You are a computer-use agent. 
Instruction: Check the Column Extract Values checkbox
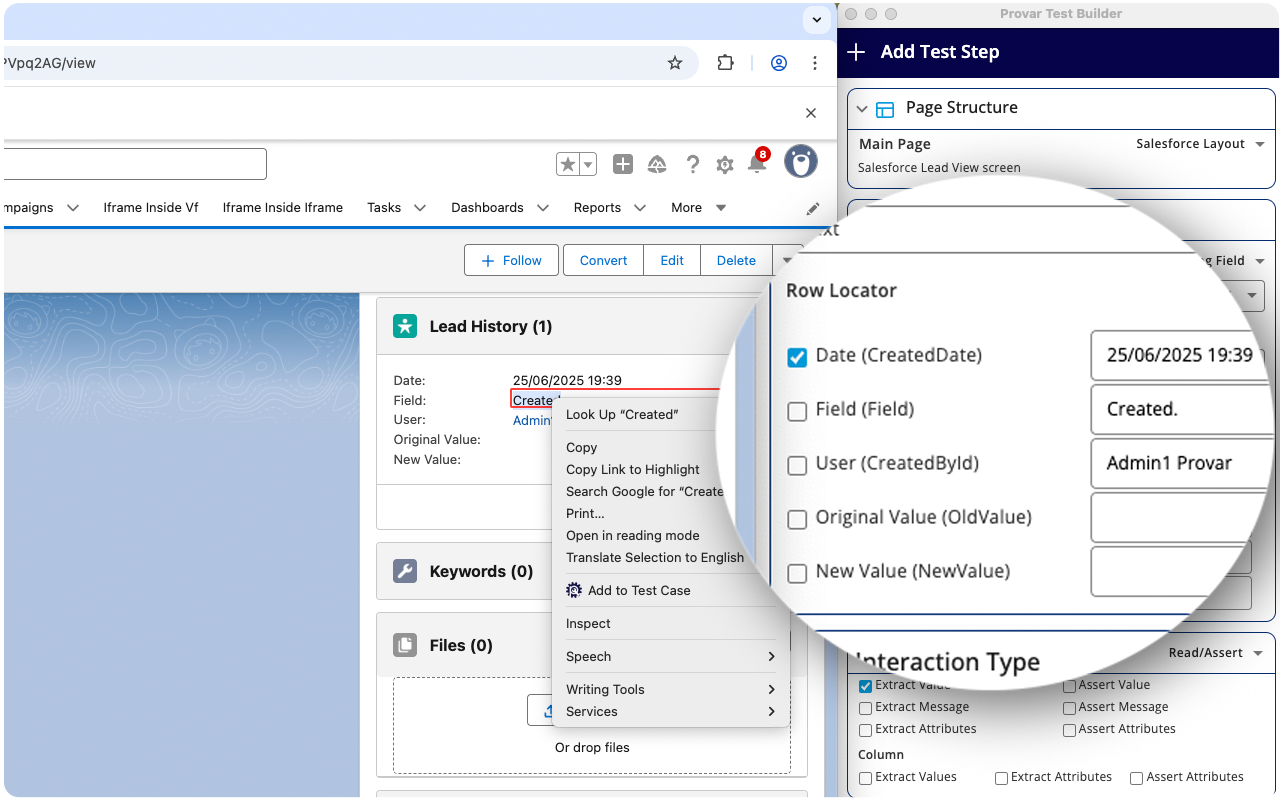(865, 778)
